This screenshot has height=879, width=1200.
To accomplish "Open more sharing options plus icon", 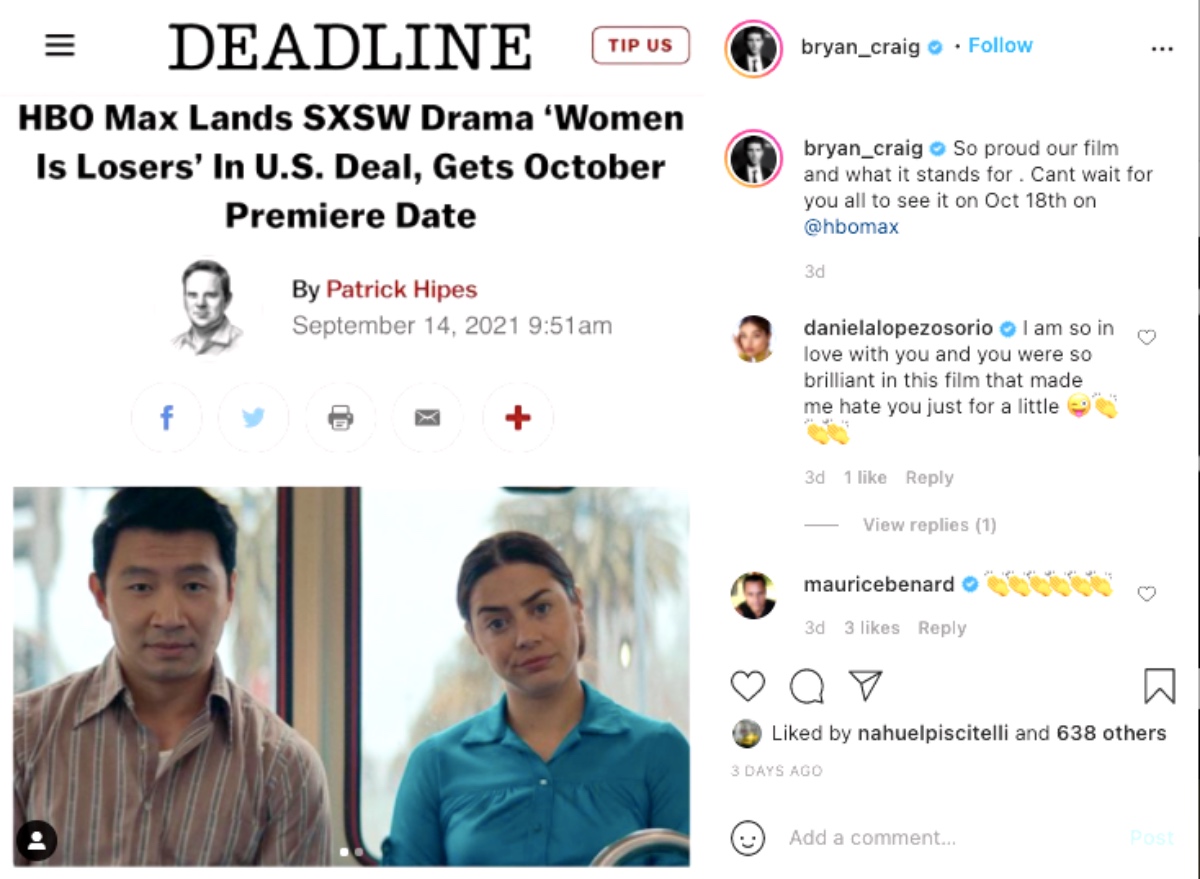I will point(518,418).
